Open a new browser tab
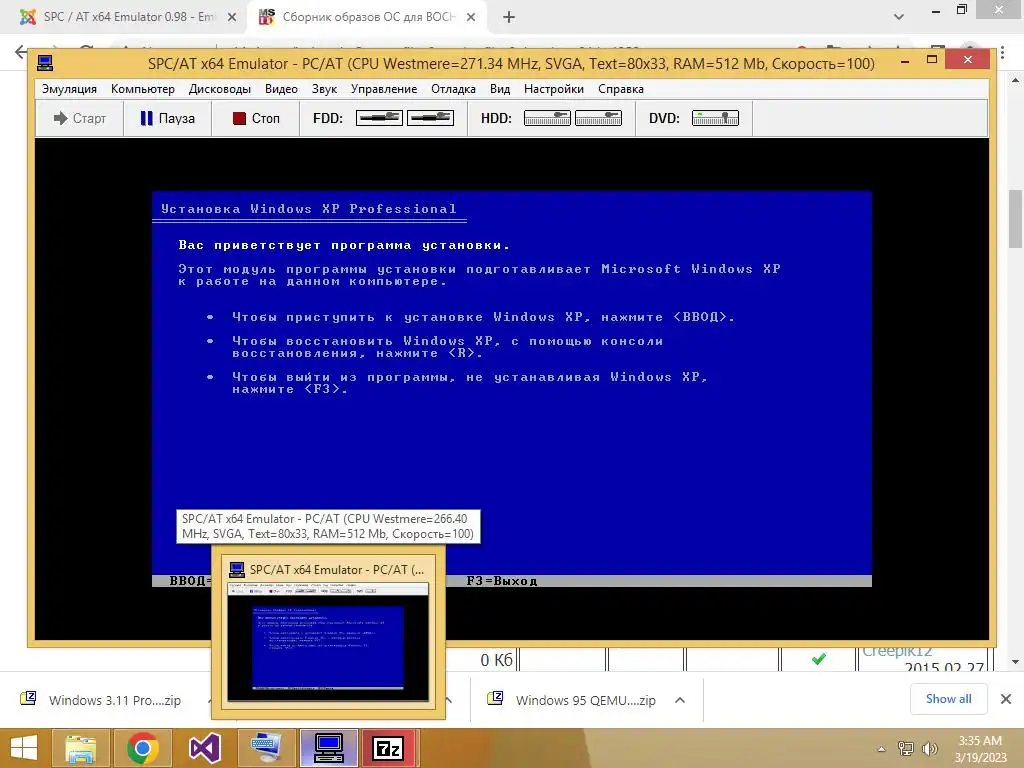Viewport: 1024px width, 768px height. [509, 18]
